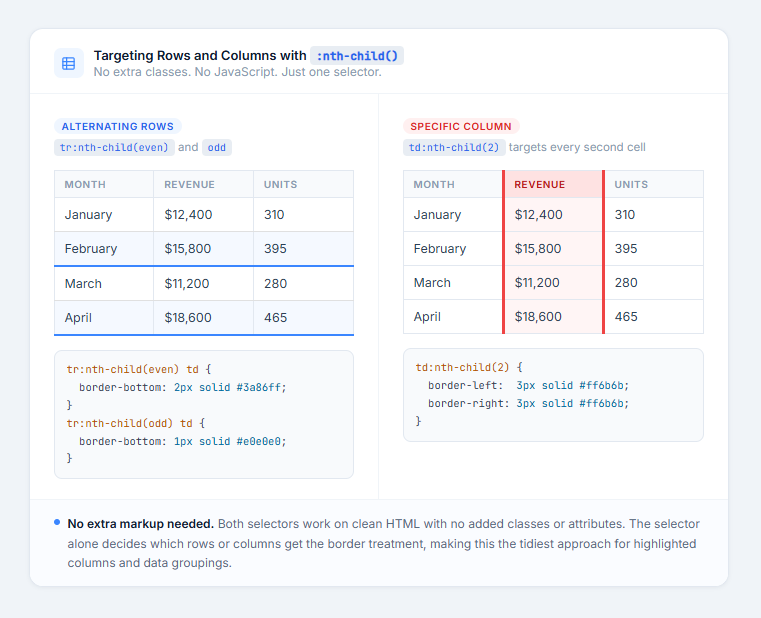Click the highlighted red REVENUE column header
This screenshot has height=618, width=761.
tap(553, 184)
